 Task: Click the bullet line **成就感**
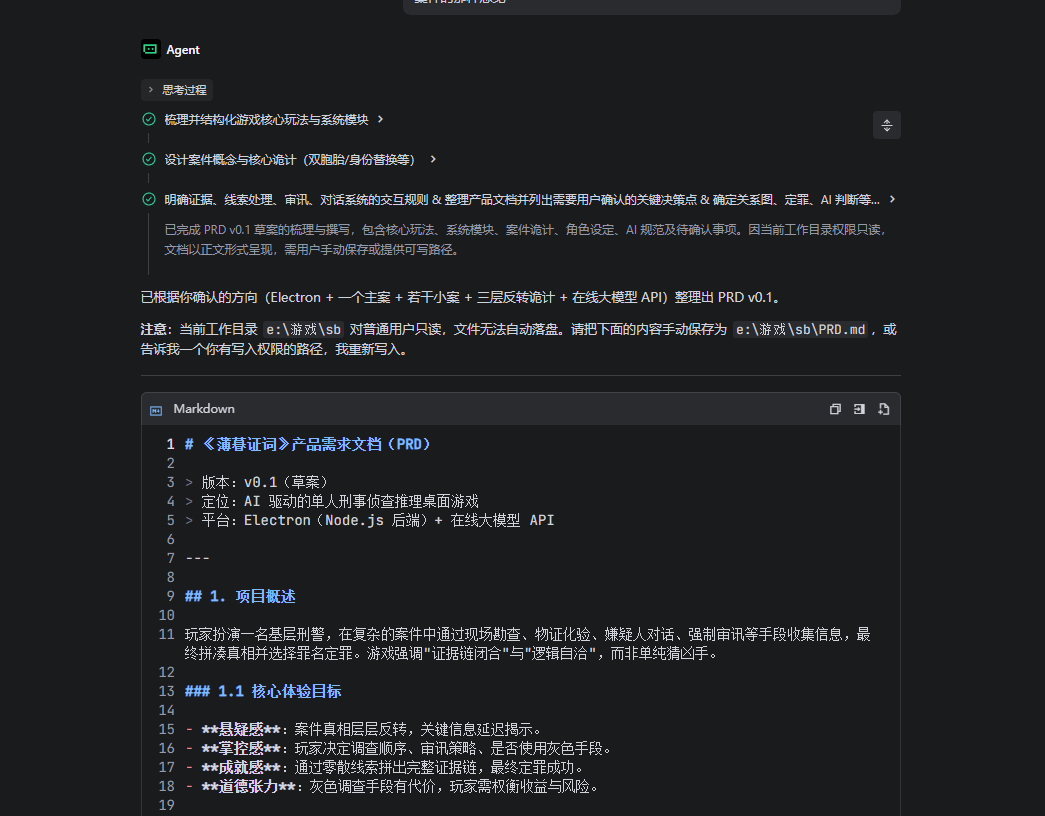point(385,767)
